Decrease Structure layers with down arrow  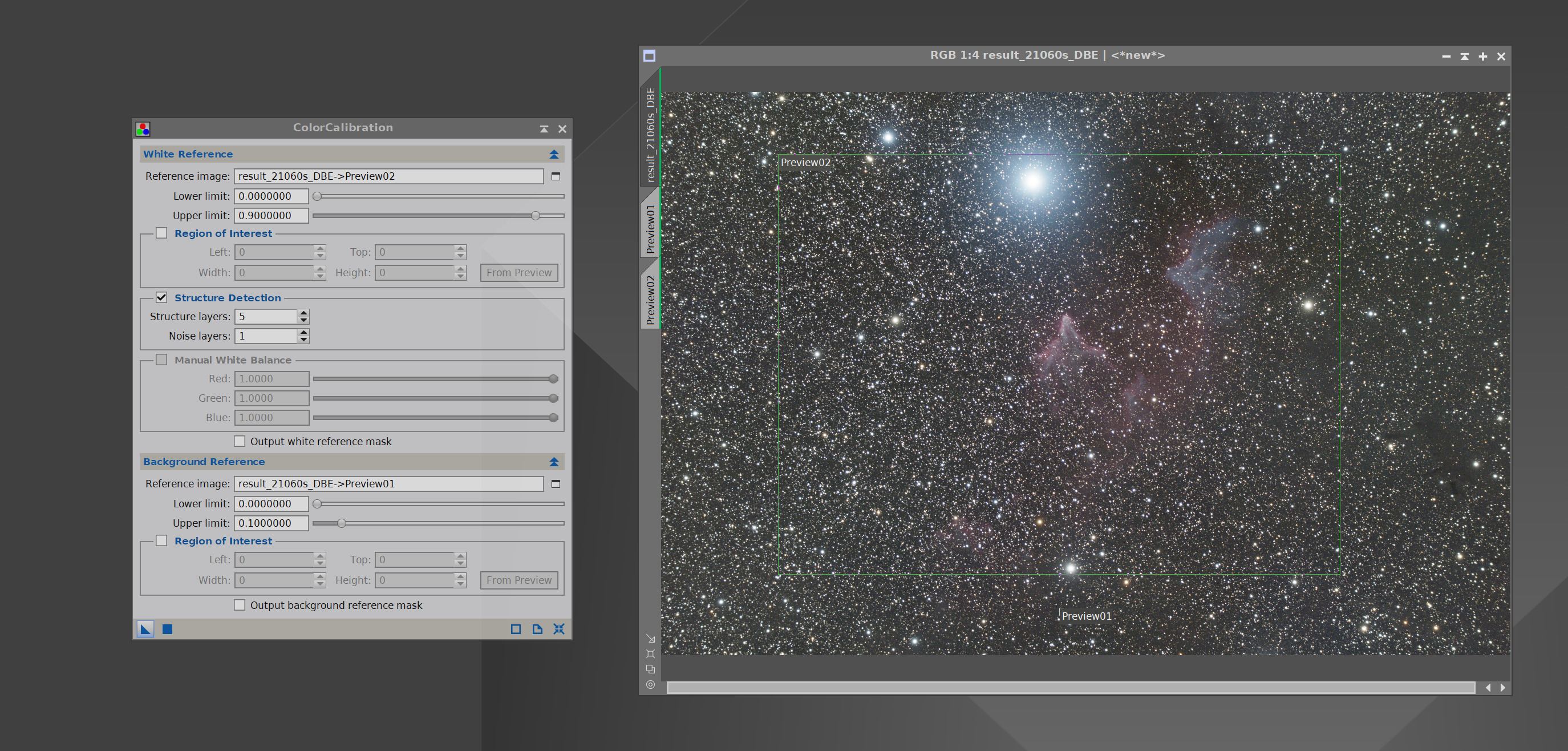point(303,320)
